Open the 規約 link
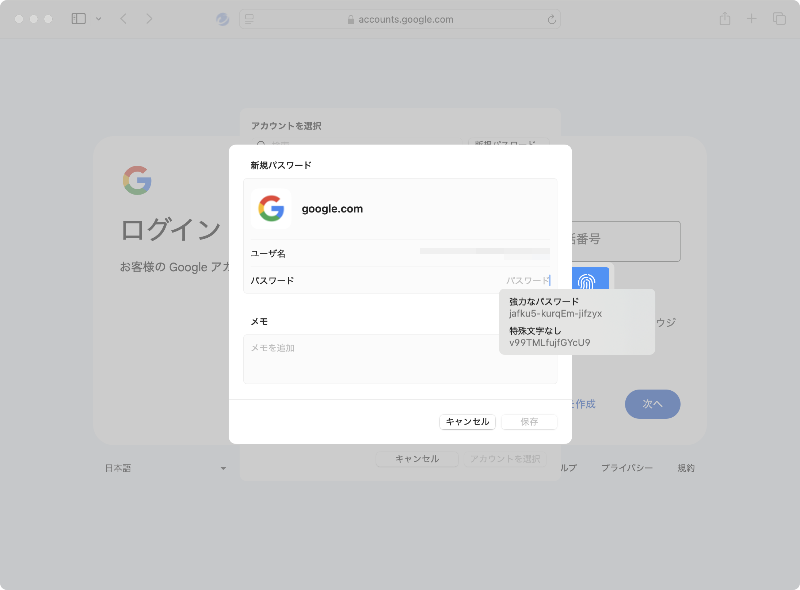Screen dimensions: 800x590 pyautogui.click(x=686, y=468)
